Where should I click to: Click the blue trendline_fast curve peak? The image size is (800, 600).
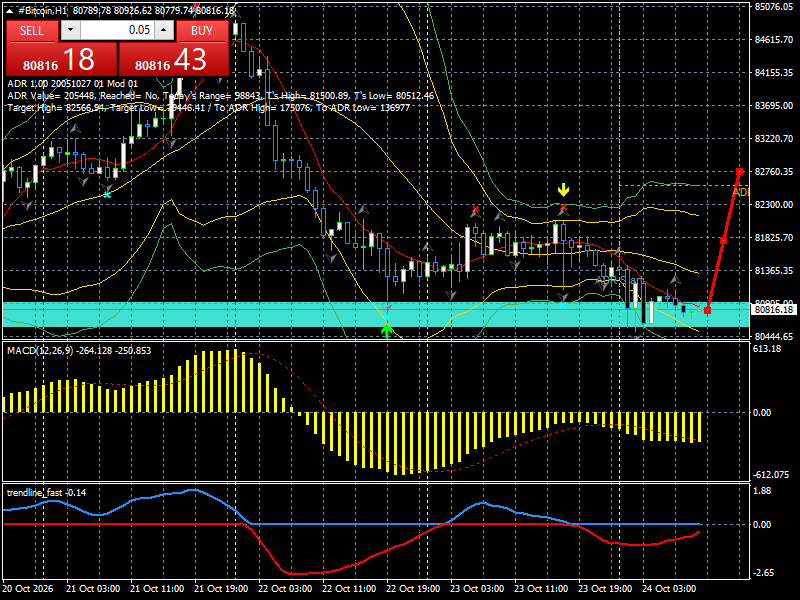[193, 490]
